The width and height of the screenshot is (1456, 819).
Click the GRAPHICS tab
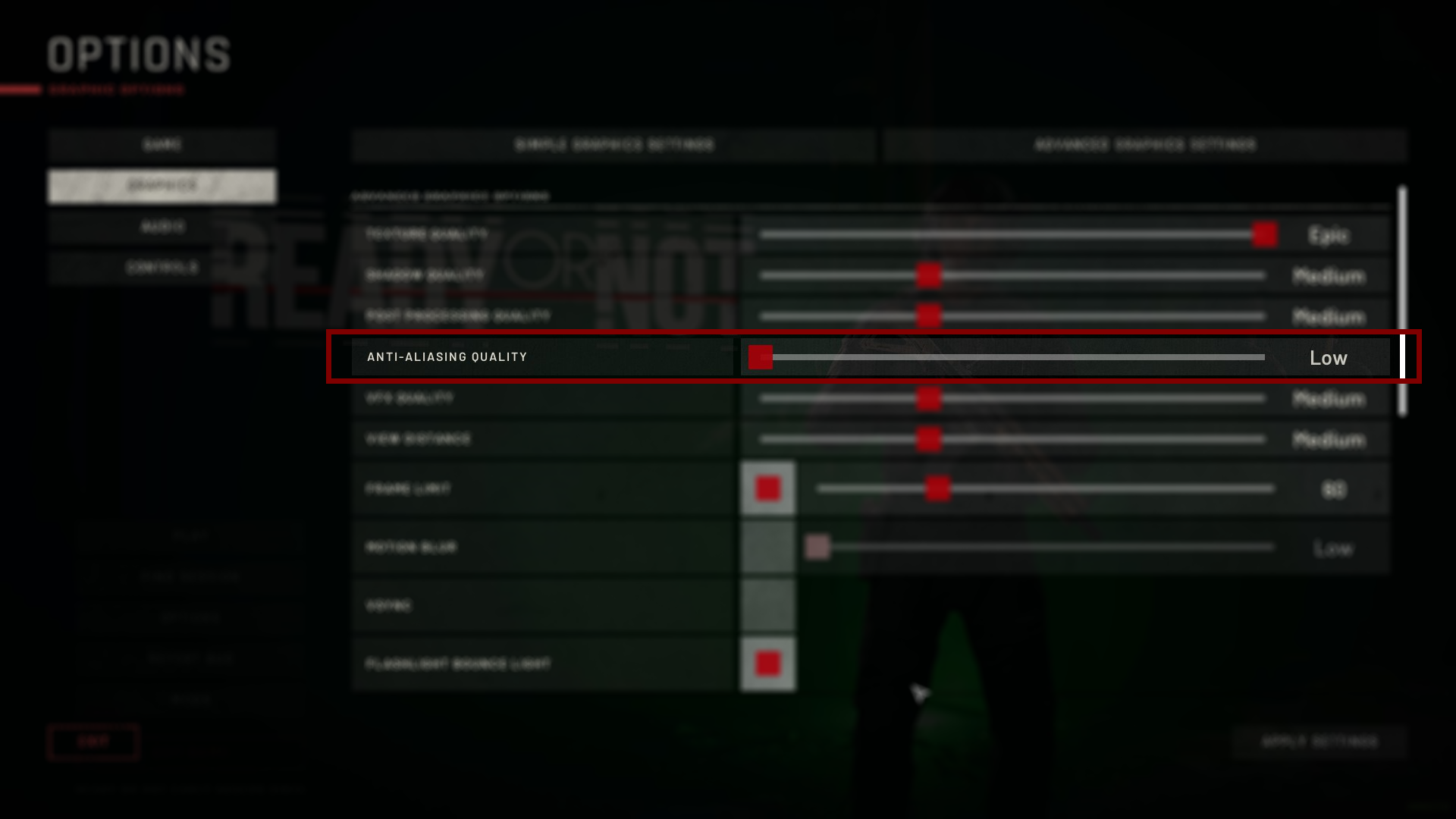click(162, 185)
